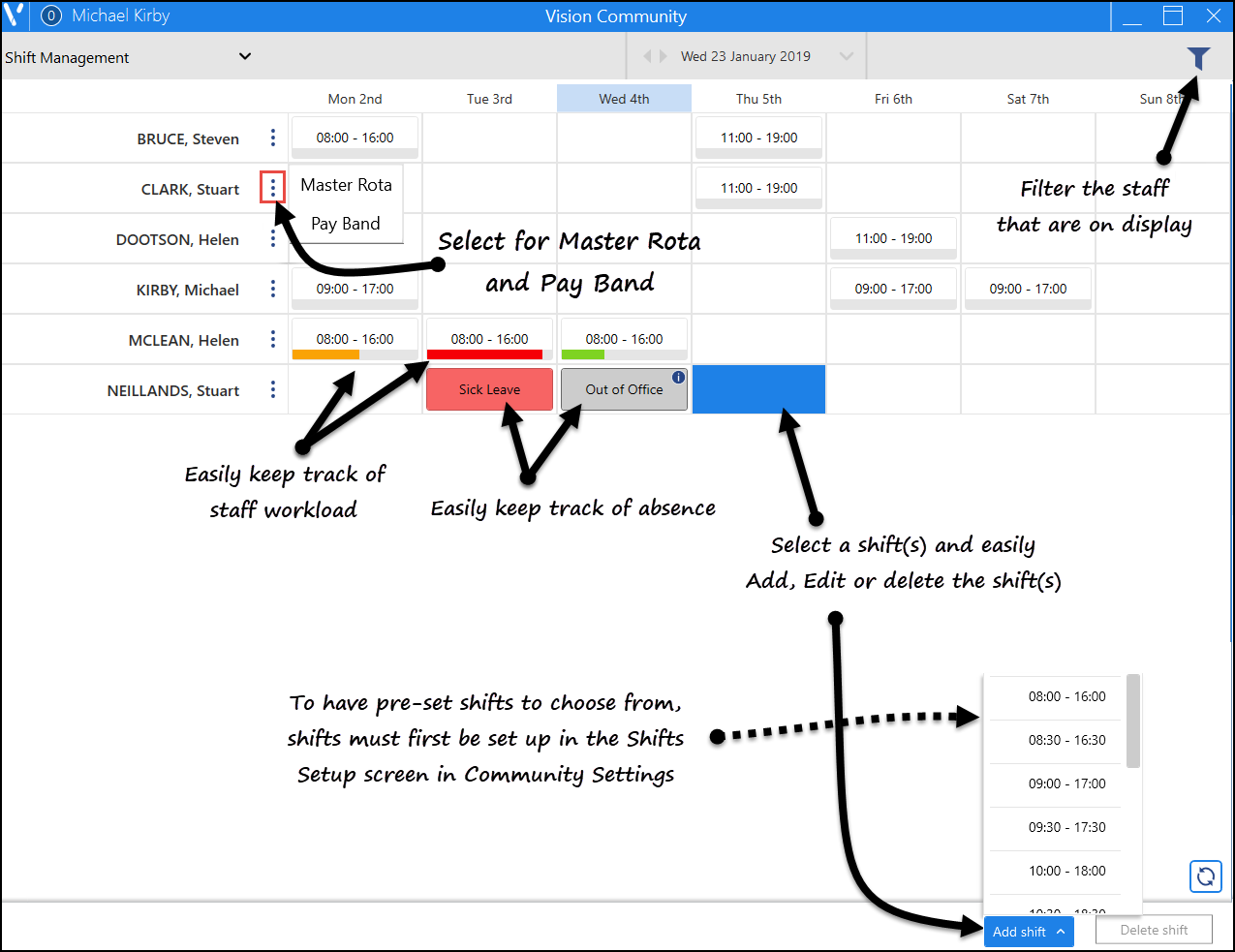Open the staff filter funnel icon
Viewport: 1235px width, 952px height.
pos(1198,59)
